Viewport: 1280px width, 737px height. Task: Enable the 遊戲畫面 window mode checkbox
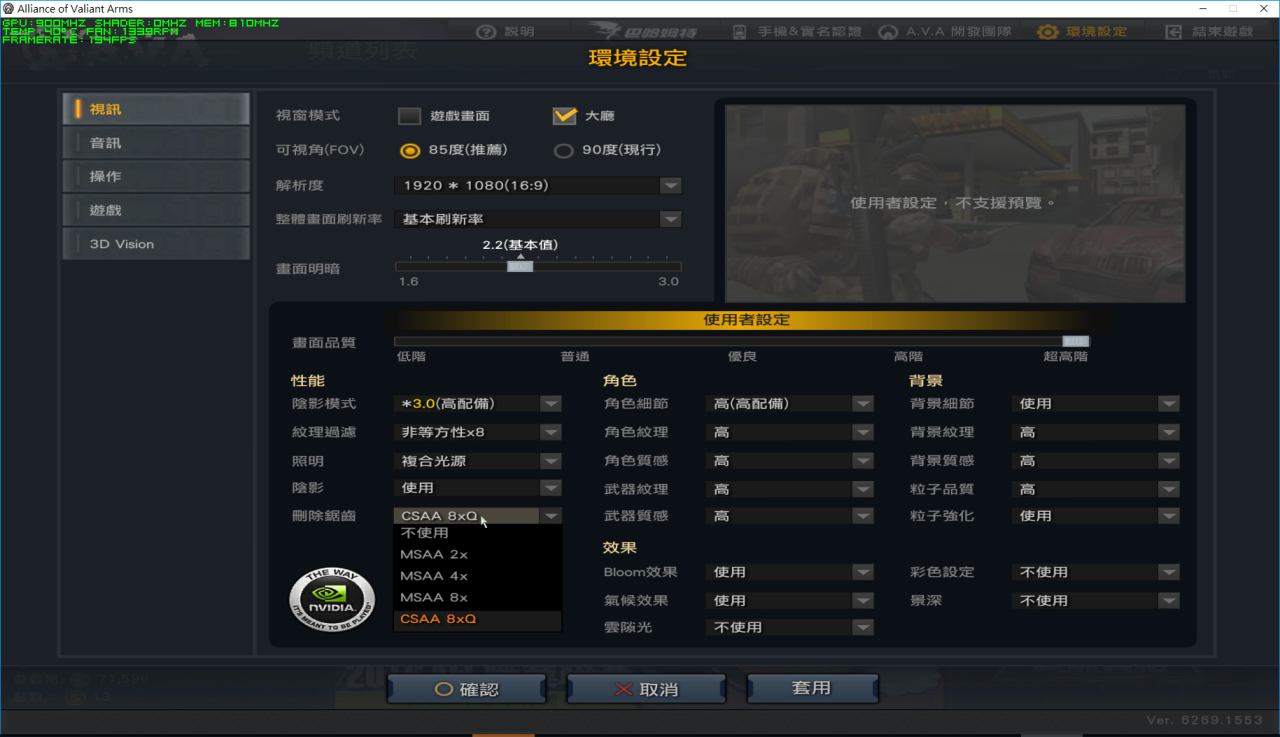(409, 116)
